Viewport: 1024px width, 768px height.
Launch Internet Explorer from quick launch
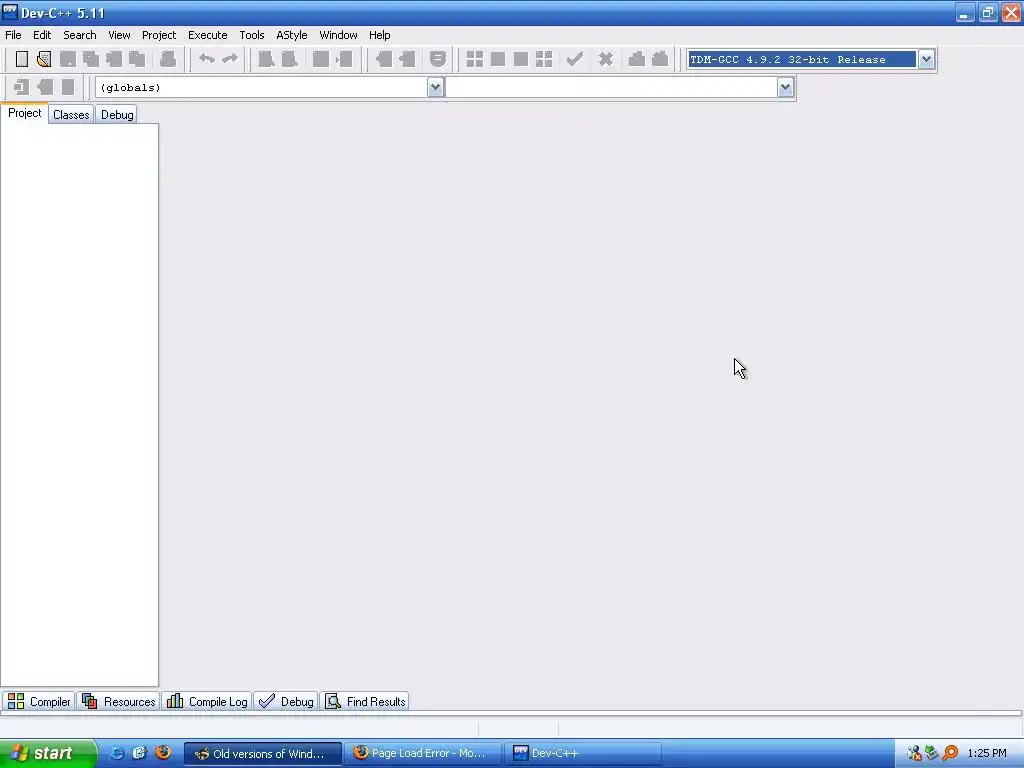[x=116, y=753]
